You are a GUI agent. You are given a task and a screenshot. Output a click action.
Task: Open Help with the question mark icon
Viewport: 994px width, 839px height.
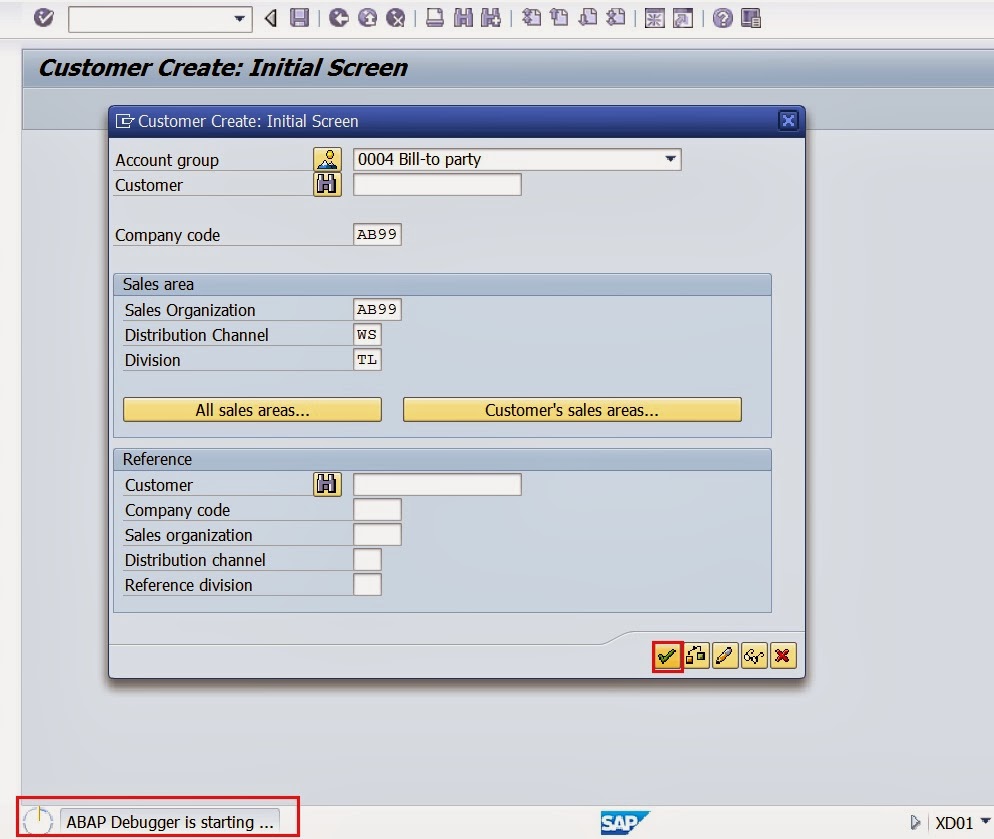point(725,18)
